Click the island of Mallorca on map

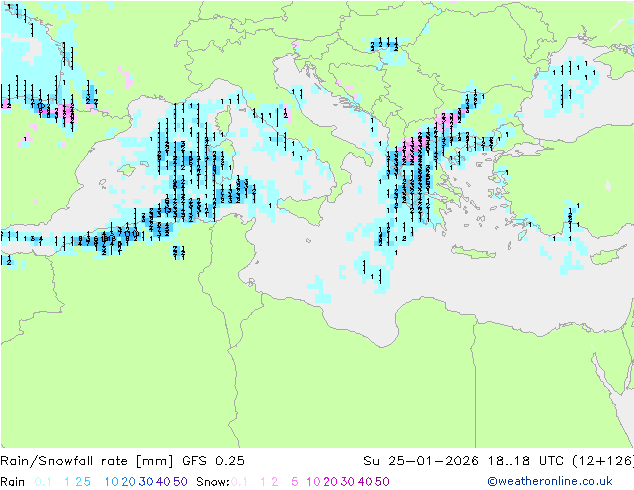[x=127, y=170]
